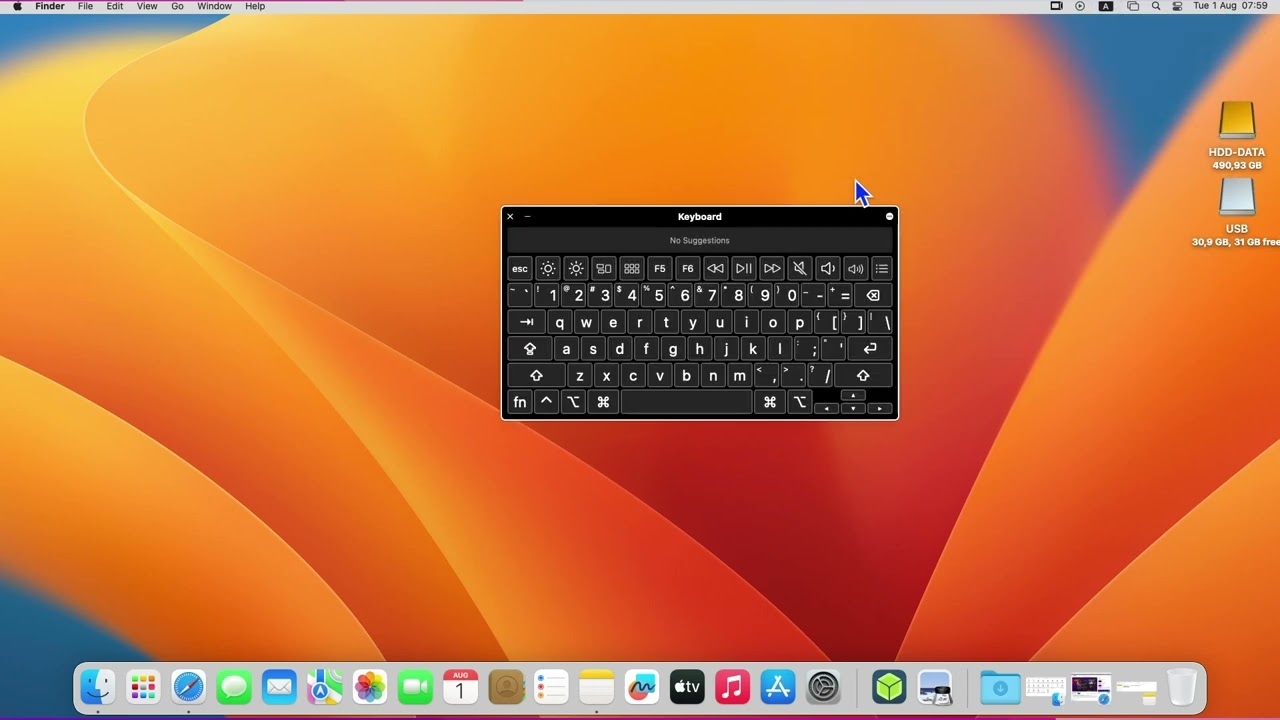Image resolution: width=1280 pixels, height=720 pixels.
Task: Click the play/pause media key
Action: coord(743,268)
